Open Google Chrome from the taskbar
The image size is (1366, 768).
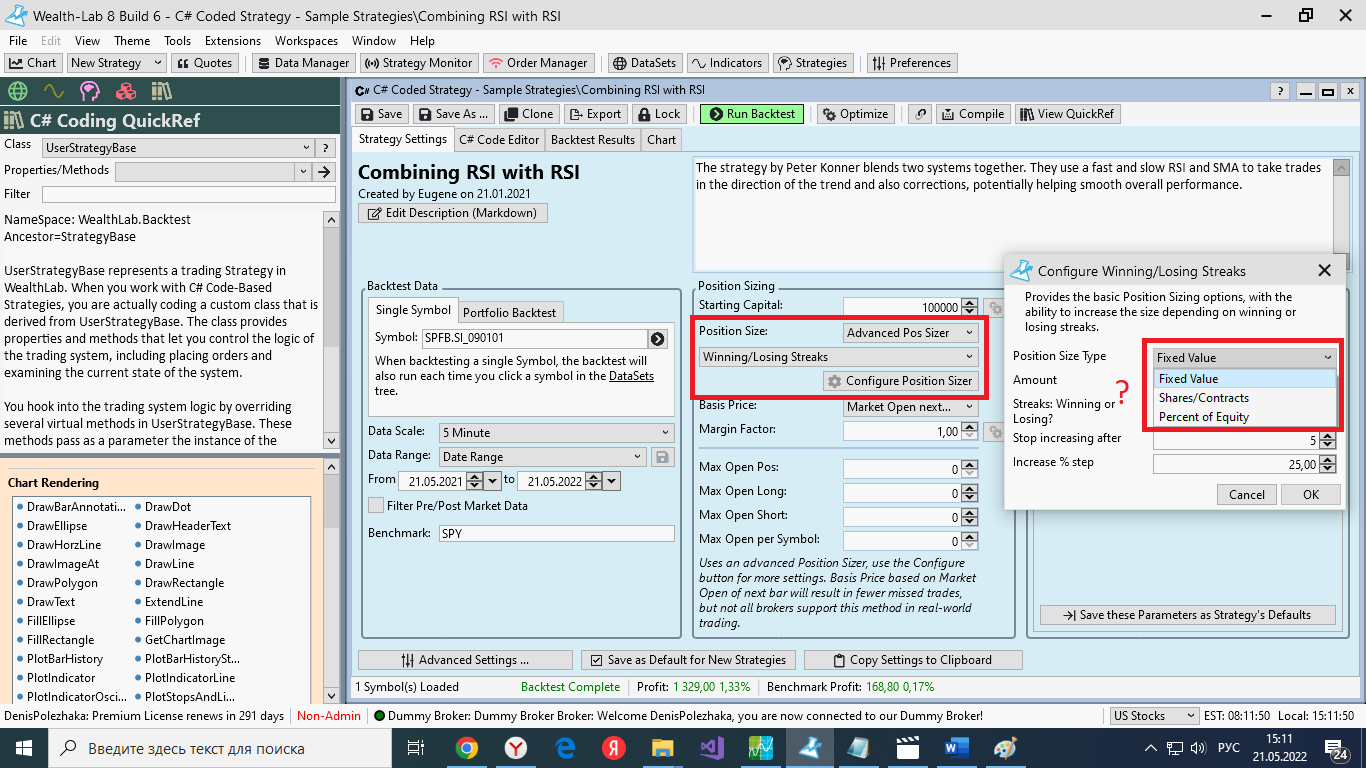[467, 748]
